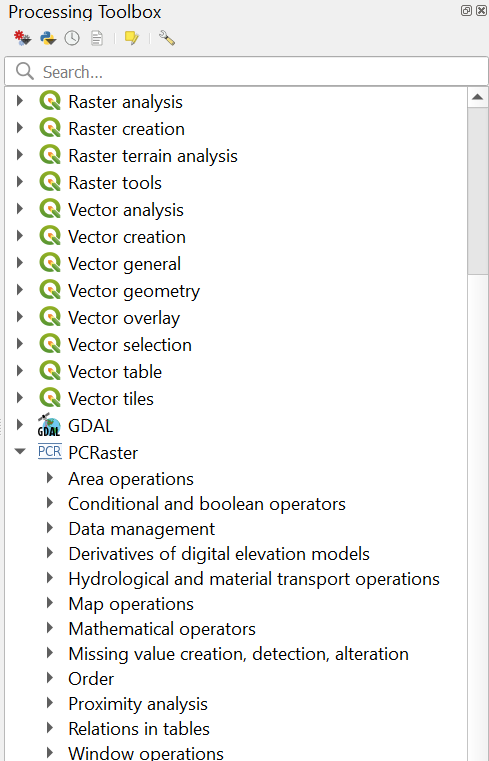The width and height of the screenshot is (489, 761).
Task: Open the processing History clock icon
Action: [x=72, y=38]
